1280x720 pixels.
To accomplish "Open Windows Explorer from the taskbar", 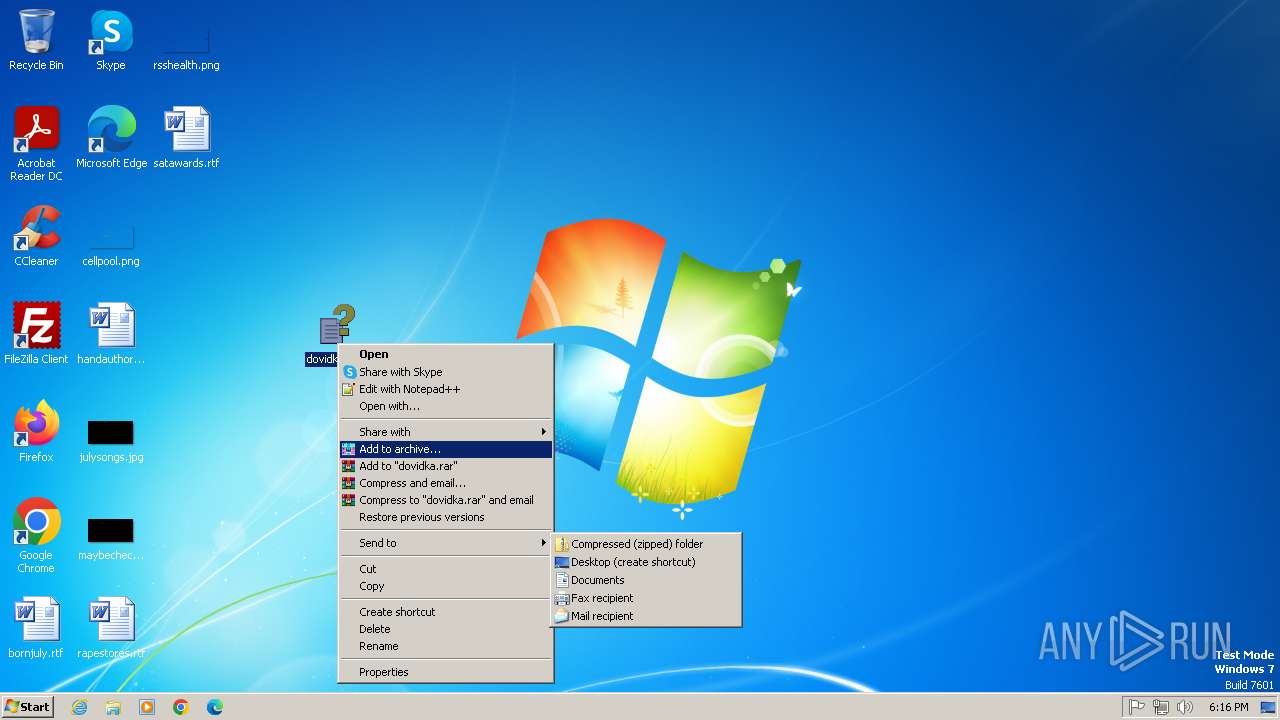I will tap(113, 707).
